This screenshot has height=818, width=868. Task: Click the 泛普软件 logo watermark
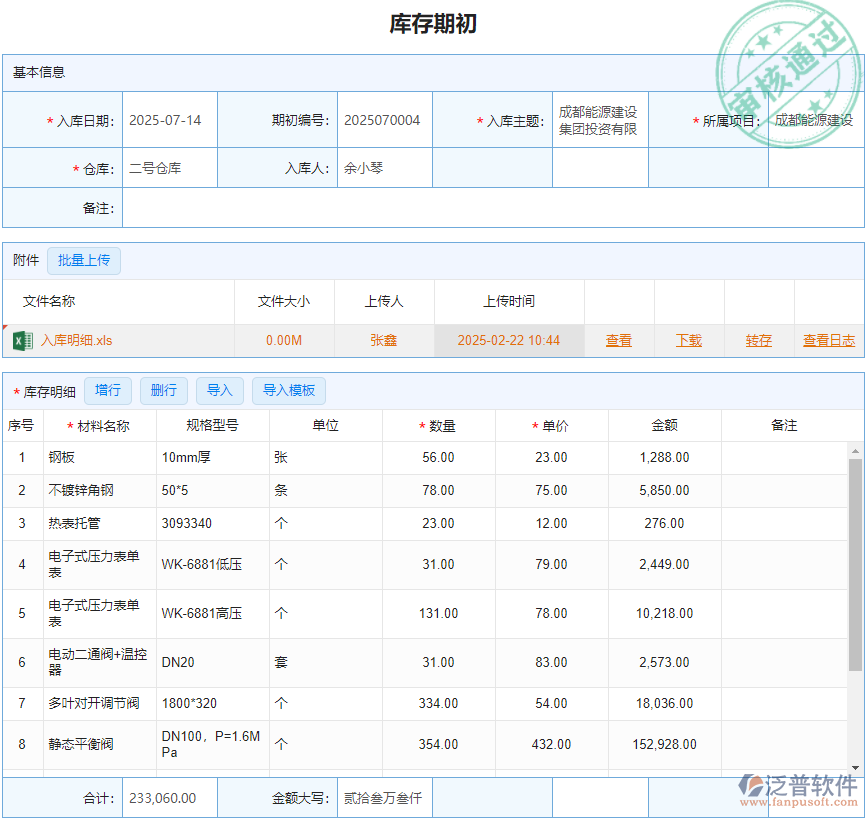click(797, 788)
